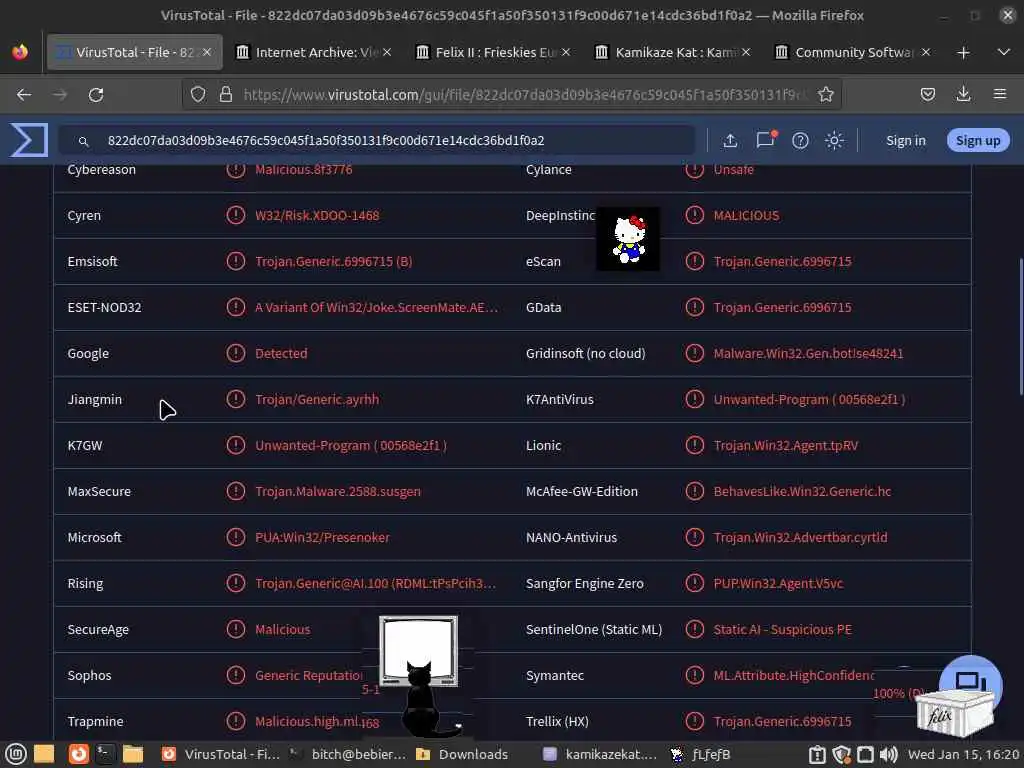1024x768 pixels.
Task: Bookmark this page with star icon
Action: click(825, 95)
